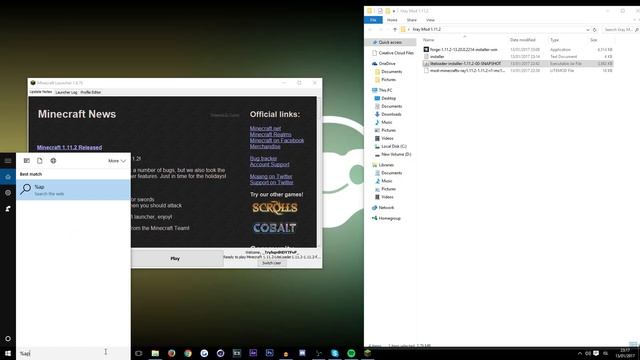Open the Feedback icon in search sidebar
Screen dimensions: 640x360
[x=8, y=209]
